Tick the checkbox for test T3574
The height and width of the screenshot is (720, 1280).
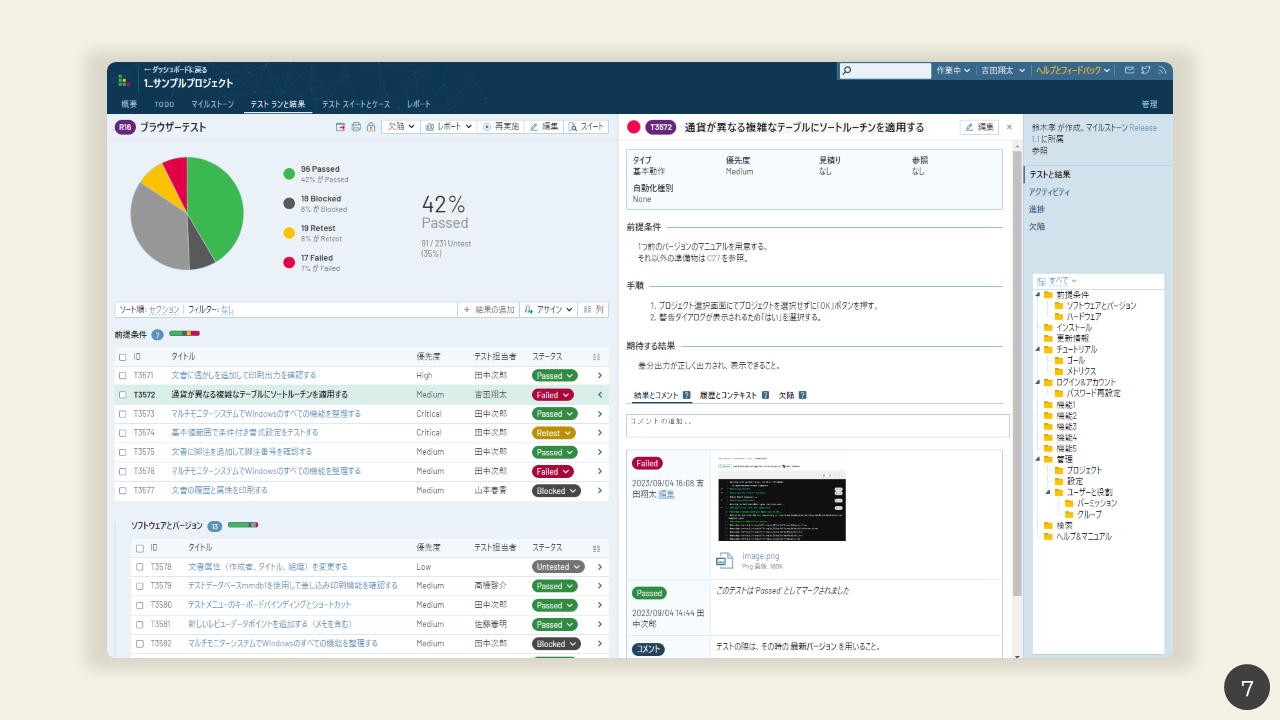[x=122, y=433]
